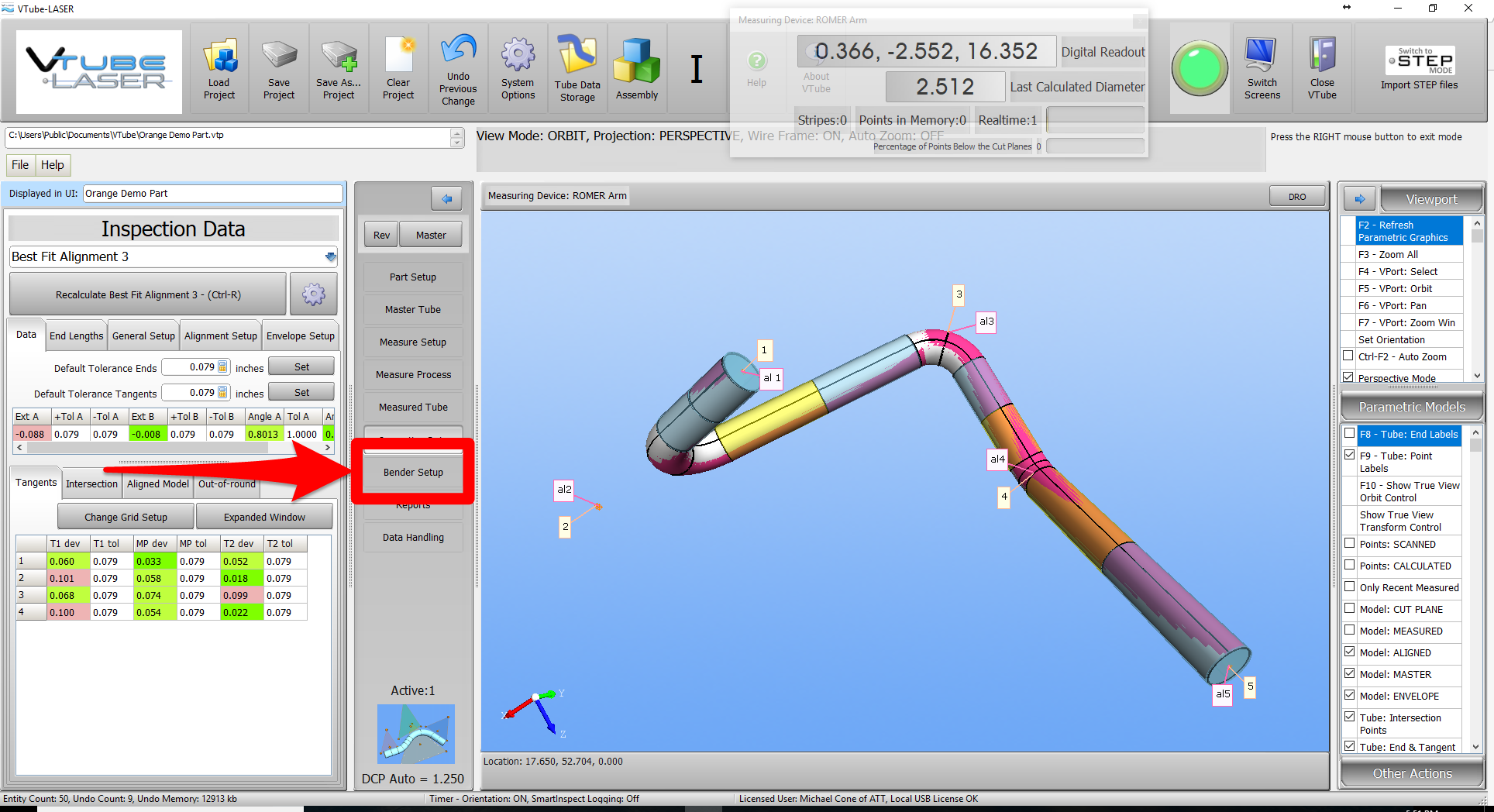Open Measure Process button
Image resolution: width=1494 pixels, height=812 pixels.
tap(413, 374)
